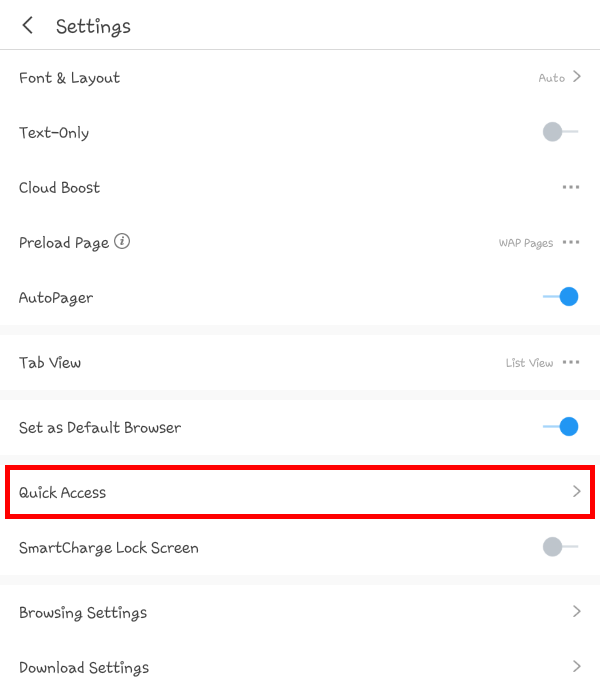Expand Browsing Settings chevron
The height and width of the screenshot is (690, 600).
pos(577,612)
